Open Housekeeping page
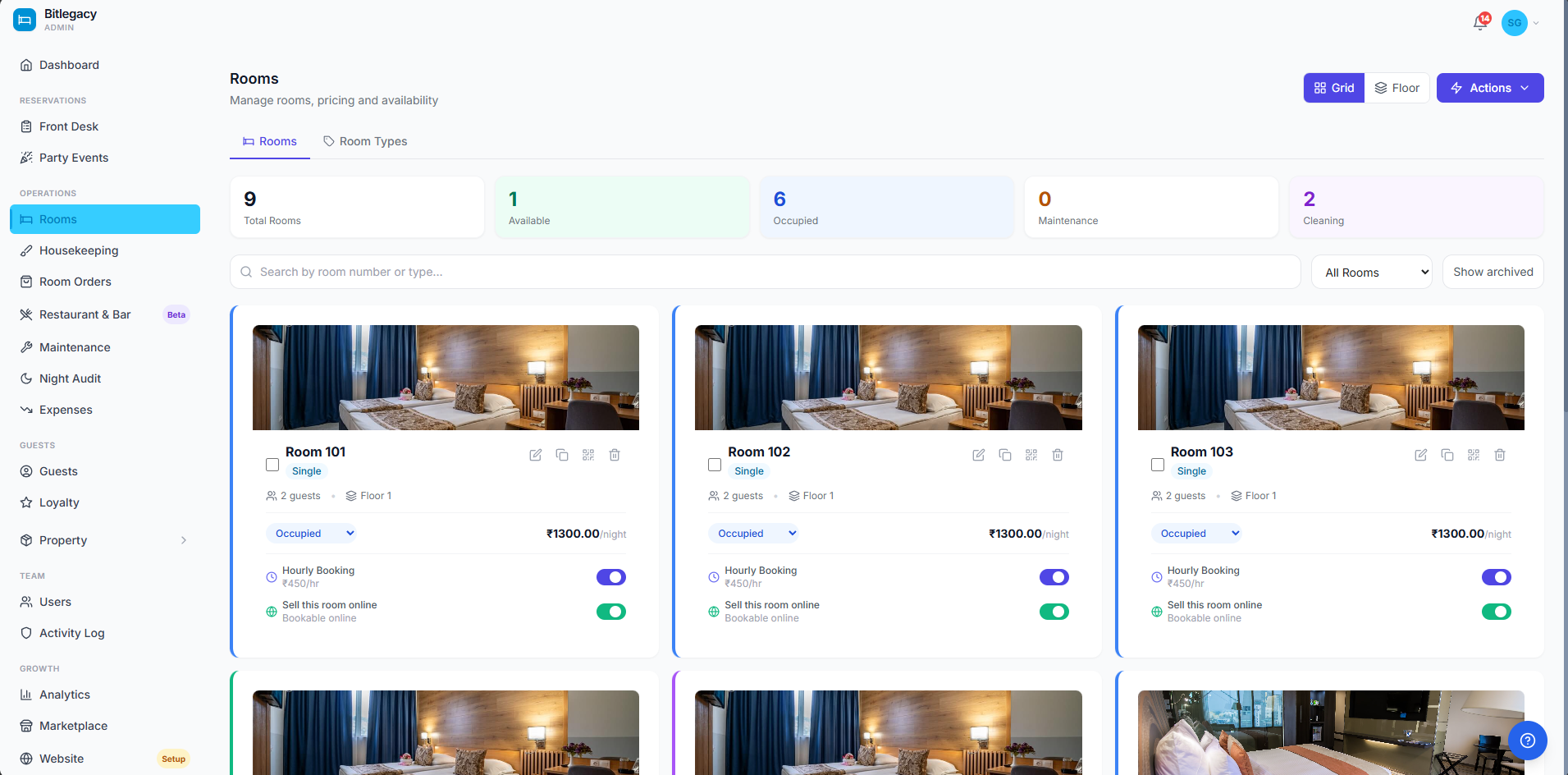 point(105,250)
